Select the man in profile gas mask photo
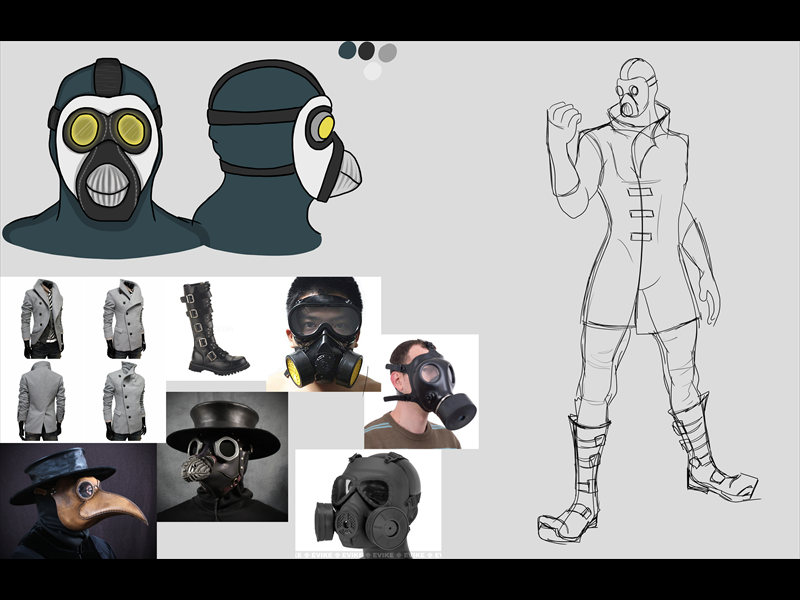The height and width of the screenshot is (600, 800). tap(421, 391)
